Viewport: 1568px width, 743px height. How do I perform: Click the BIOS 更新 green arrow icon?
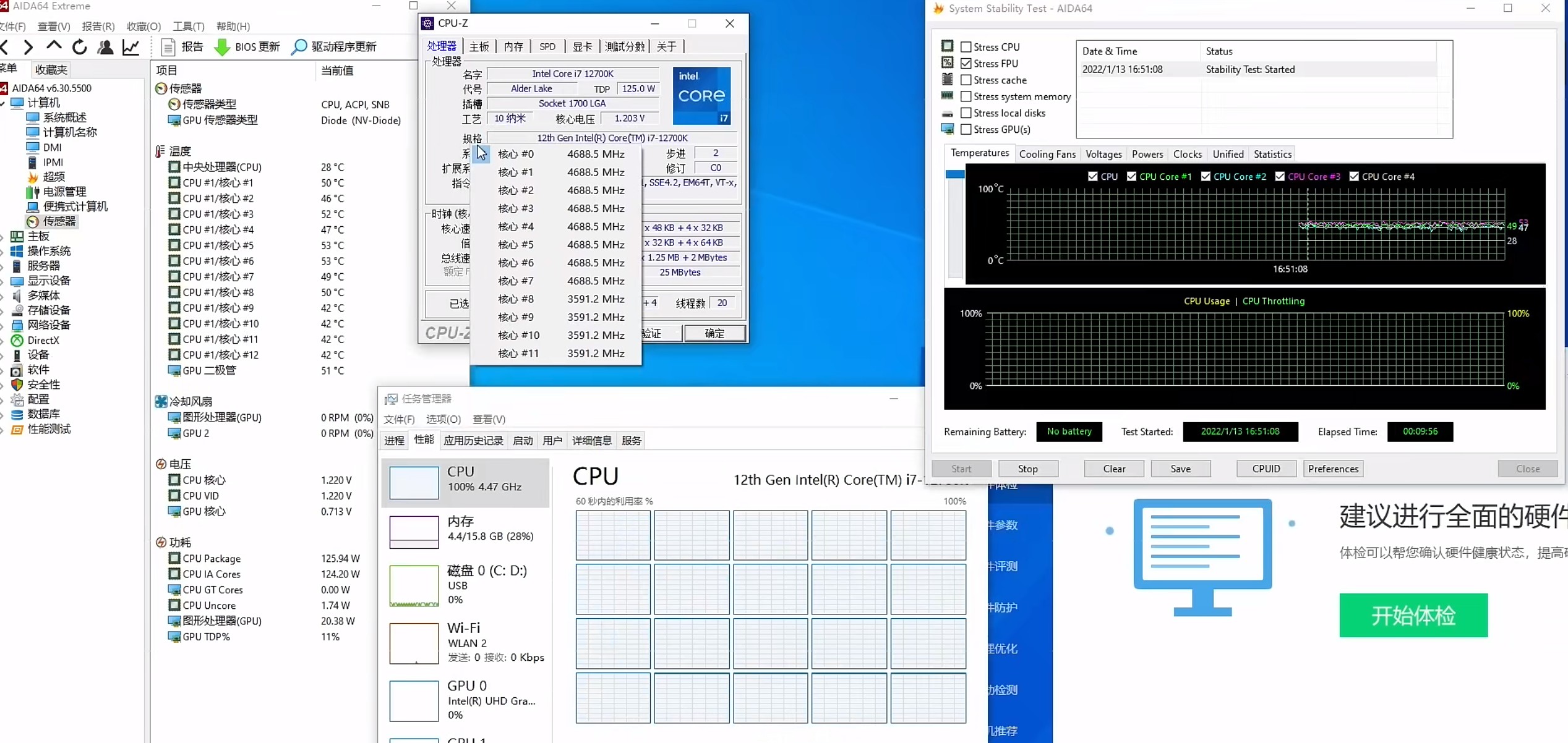tap(222, 47)
